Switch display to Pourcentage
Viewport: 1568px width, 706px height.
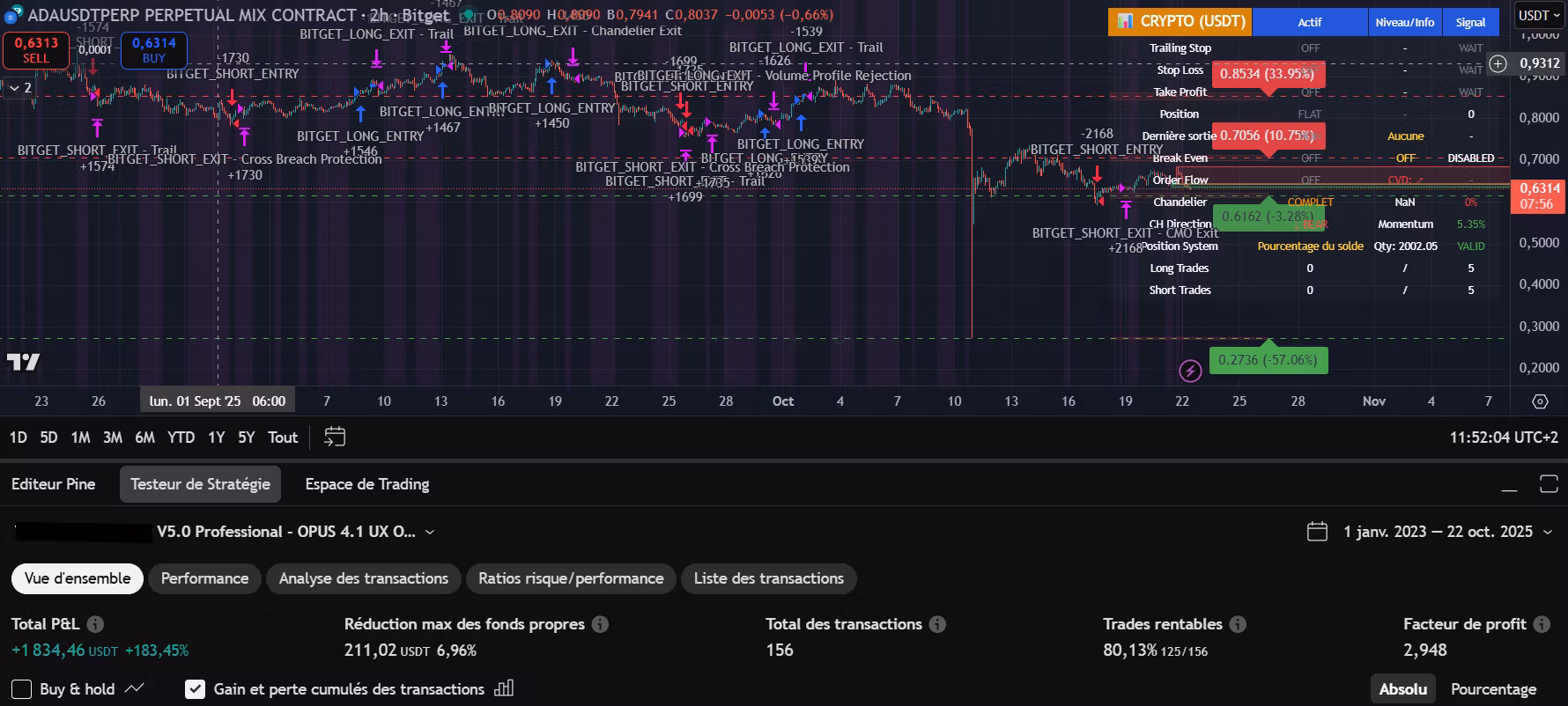(x=1493, y=689)
